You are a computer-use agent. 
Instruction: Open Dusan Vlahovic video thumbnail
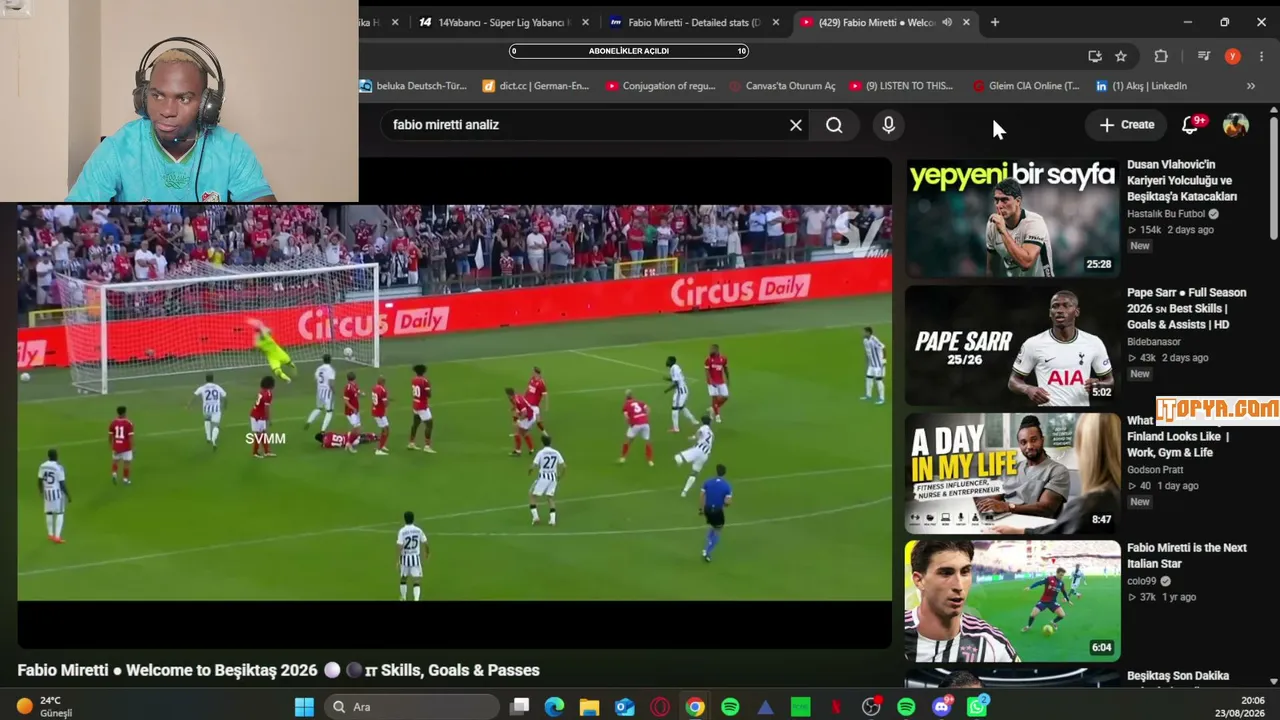pos(1013,217)
